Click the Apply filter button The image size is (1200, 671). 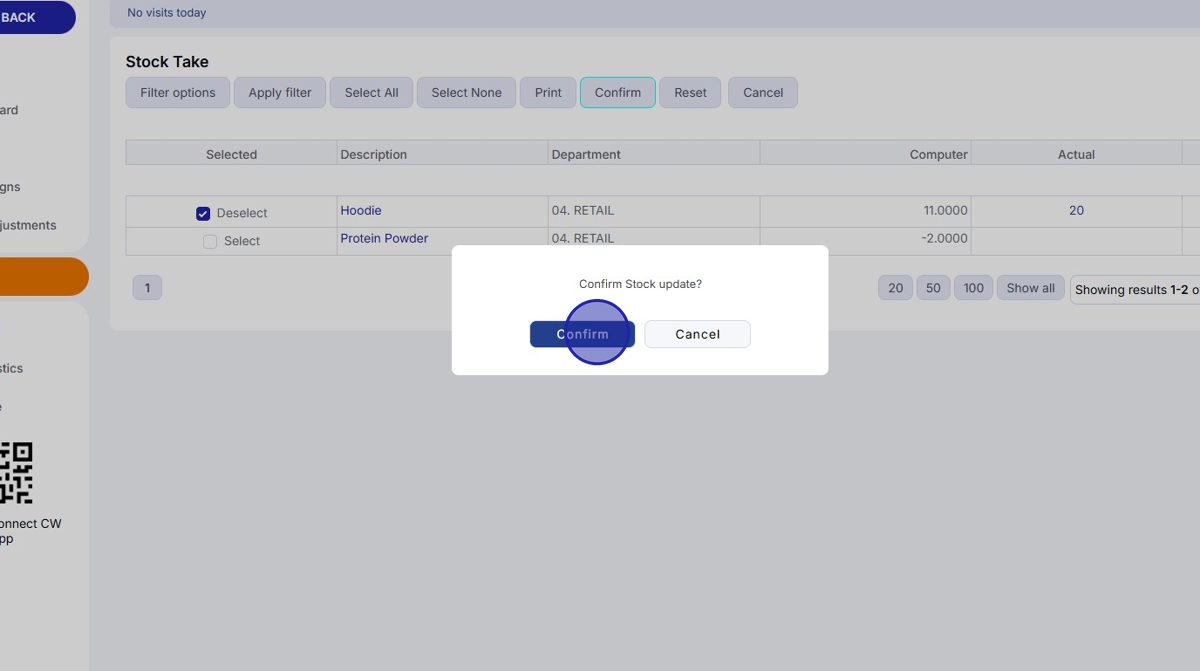[x=280, y=92]
